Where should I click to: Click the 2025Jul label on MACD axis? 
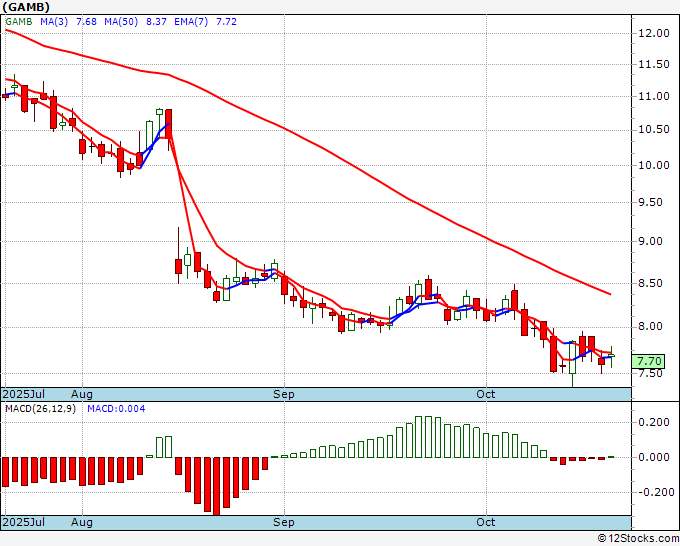[24, 522]
